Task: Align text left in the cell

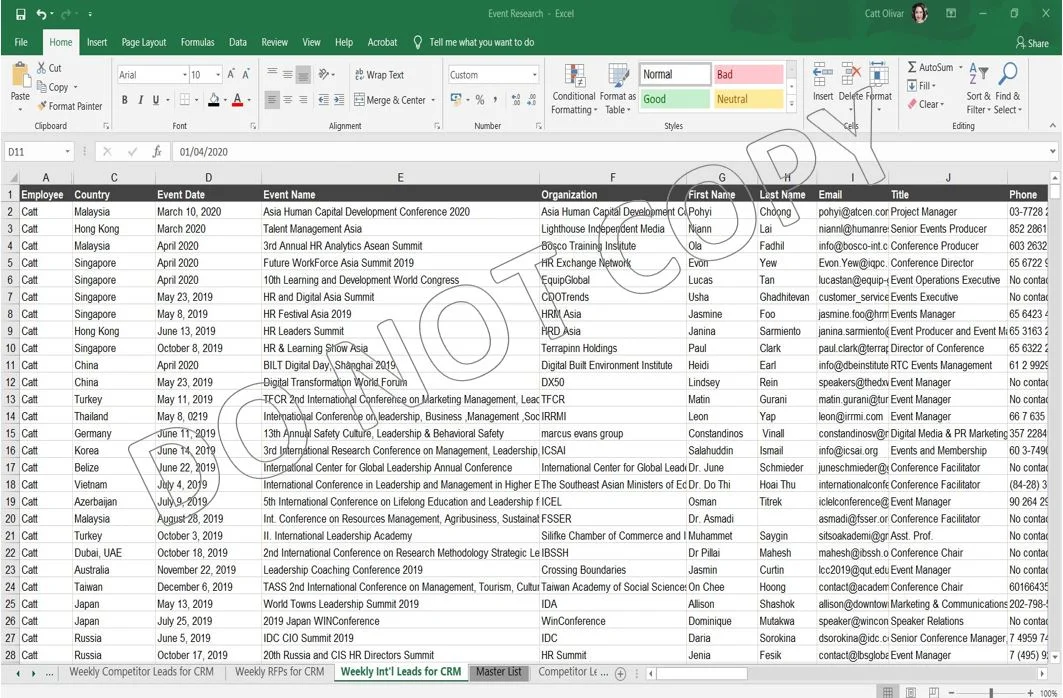Action: pyautogui.click(x=272, y=100)
